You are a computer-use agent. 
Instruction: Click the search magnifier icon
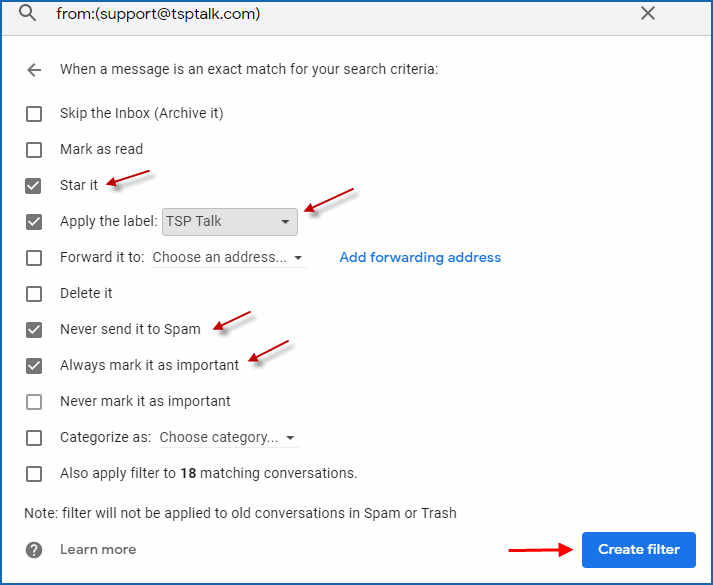[28, 14]
